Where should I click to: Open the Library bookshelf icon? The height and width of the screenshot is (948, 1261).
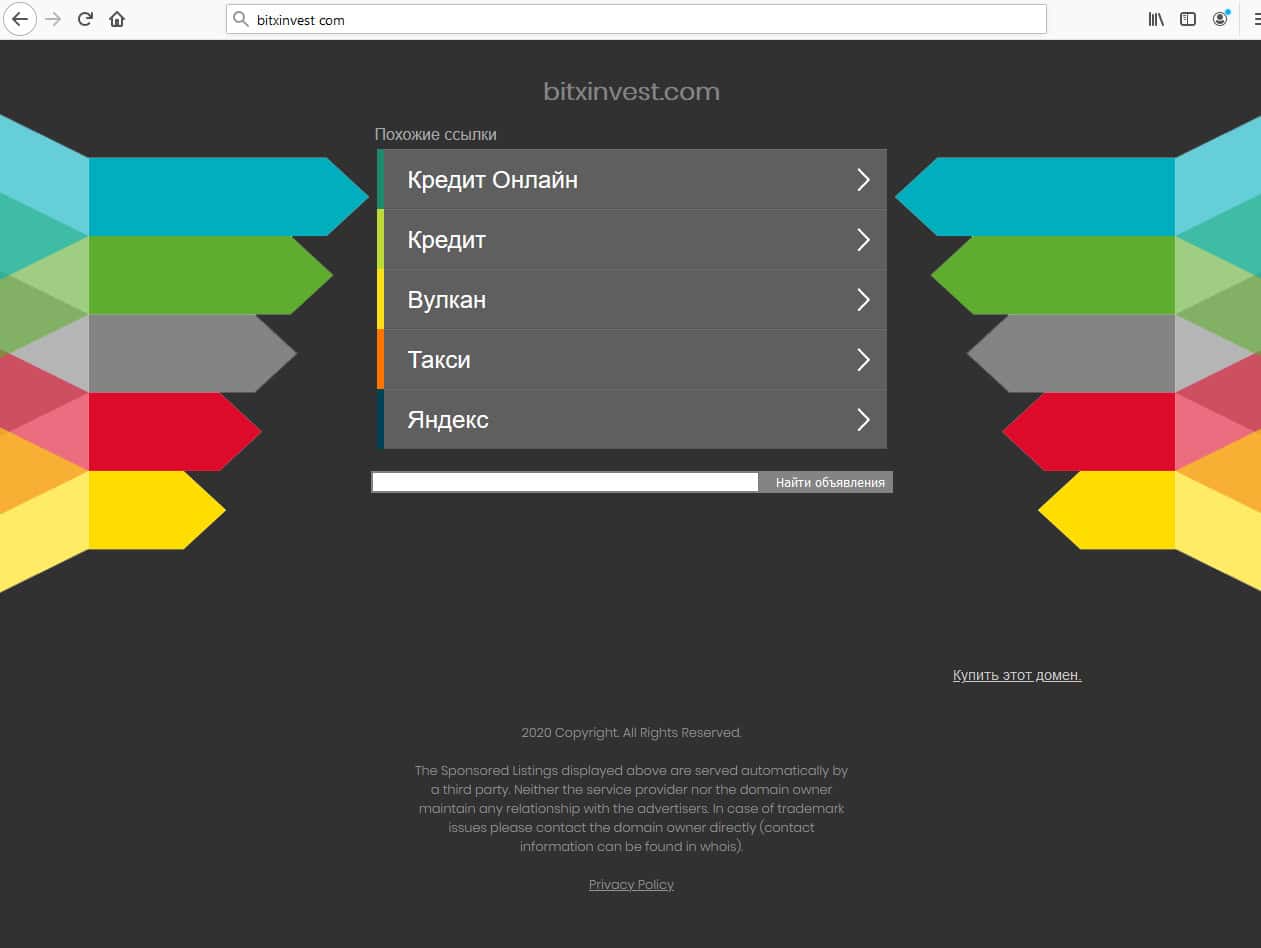pos(1156,19)
